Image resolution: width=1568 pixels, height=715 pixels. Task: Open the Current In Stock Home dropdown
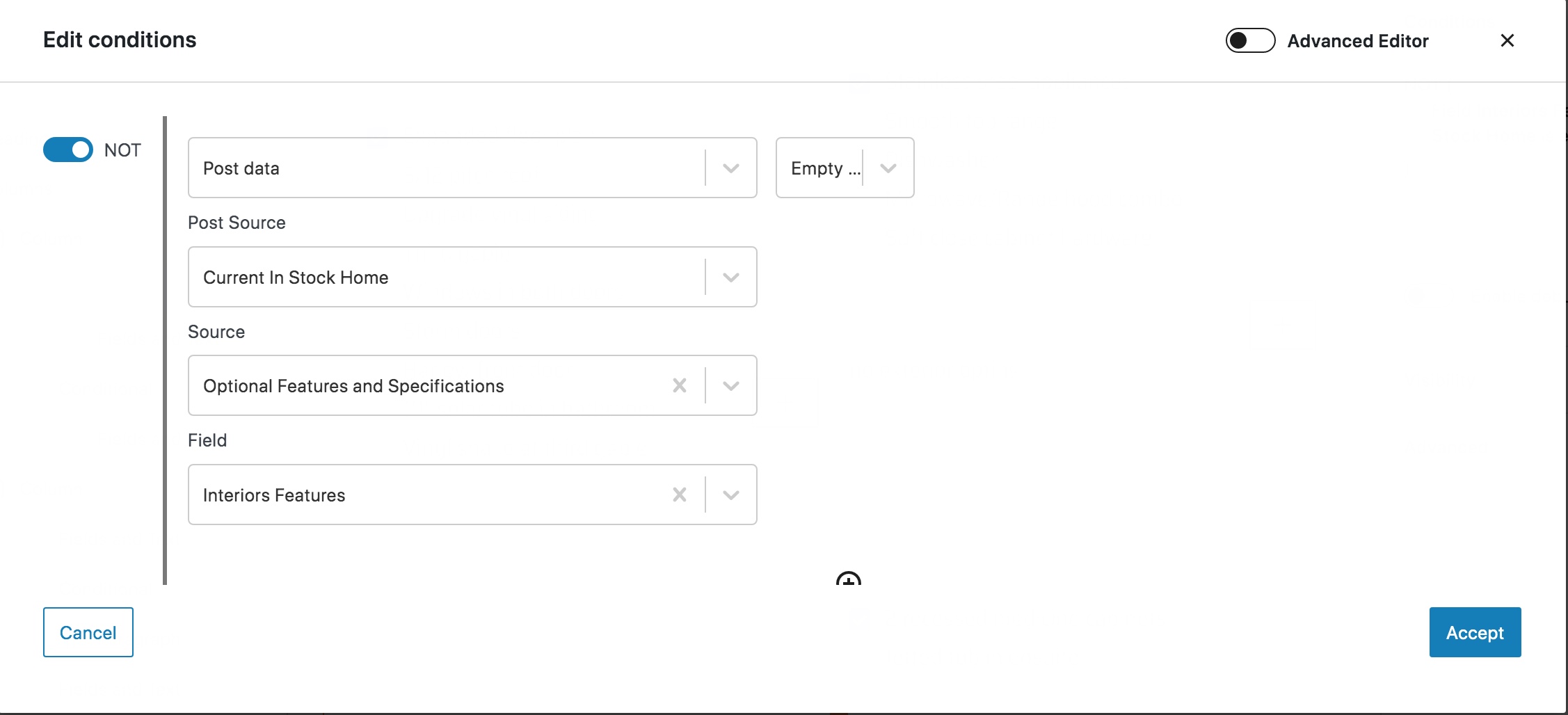[x=472, y=277]
